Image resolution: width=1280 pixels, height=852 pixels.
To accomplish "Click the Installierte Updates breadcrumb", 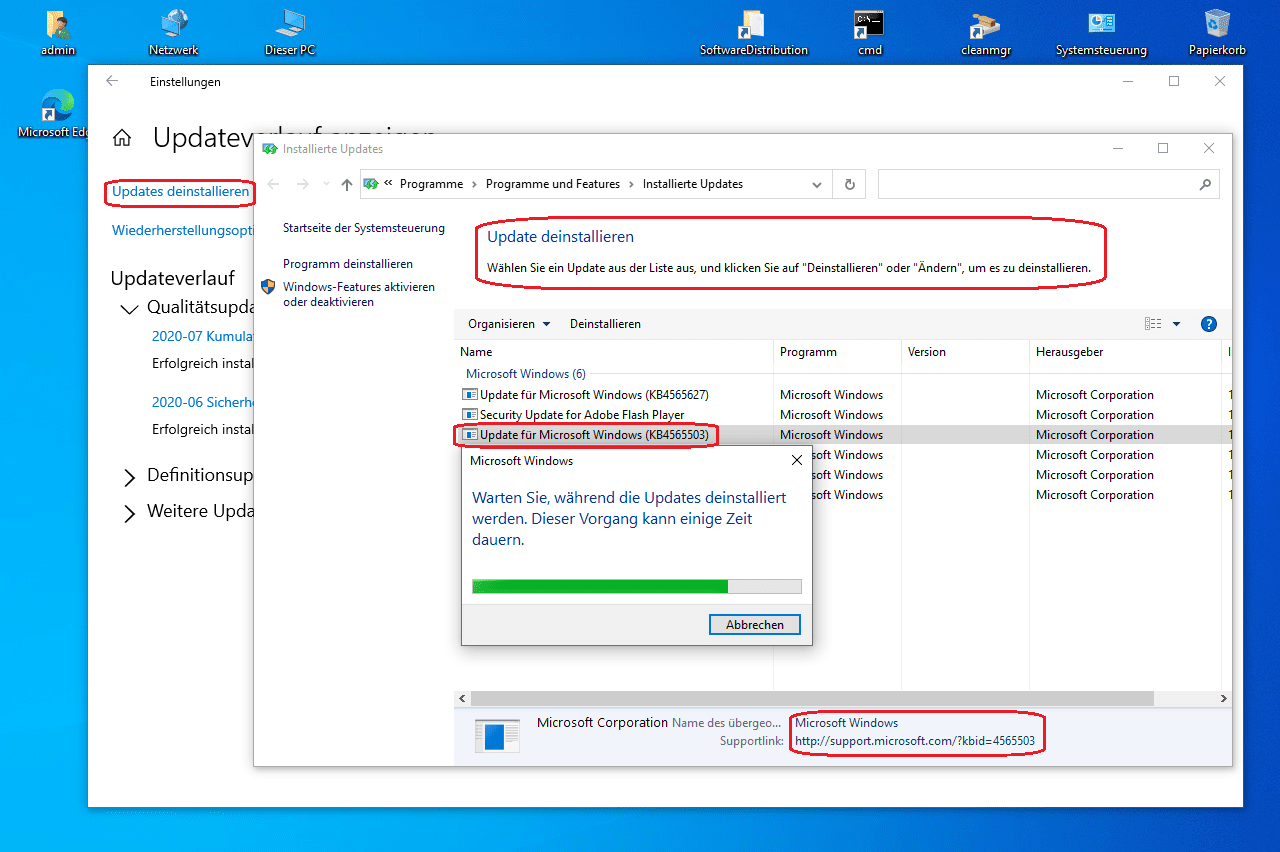I will tap(693, 184).
